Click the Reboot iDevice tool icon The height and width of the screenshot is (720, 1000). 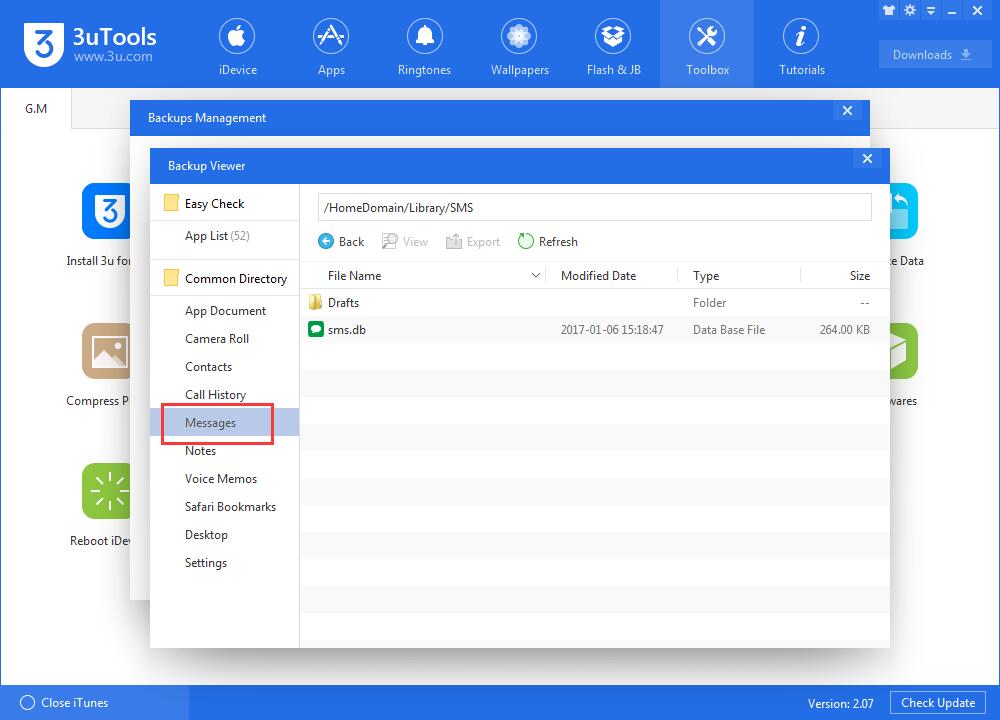(107, 491)
